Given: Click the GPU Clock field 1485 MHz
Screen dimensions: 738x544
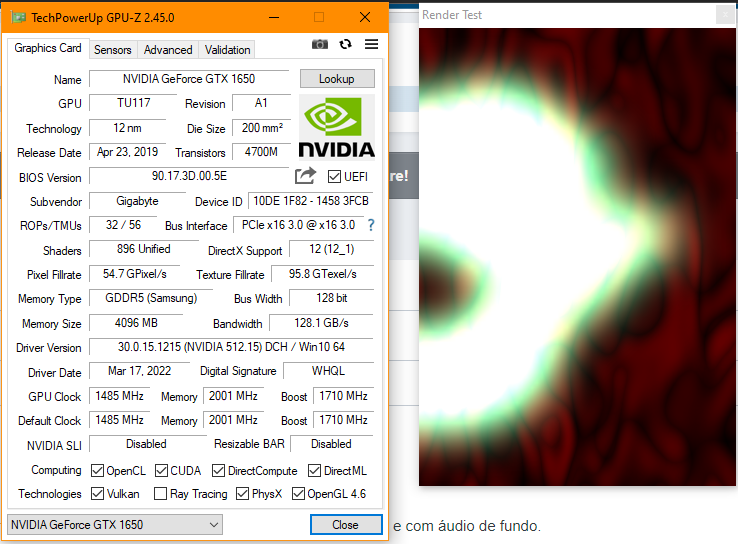Looking at the screenshot, I should click(x=120, y=396).
